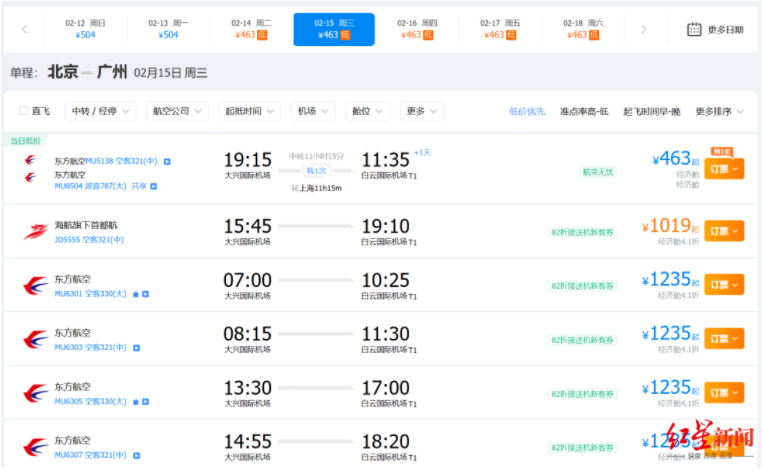Open the 机场 airport filter dropdown
The height and width of the screenshot is (475, 763).
coord(312,111)
